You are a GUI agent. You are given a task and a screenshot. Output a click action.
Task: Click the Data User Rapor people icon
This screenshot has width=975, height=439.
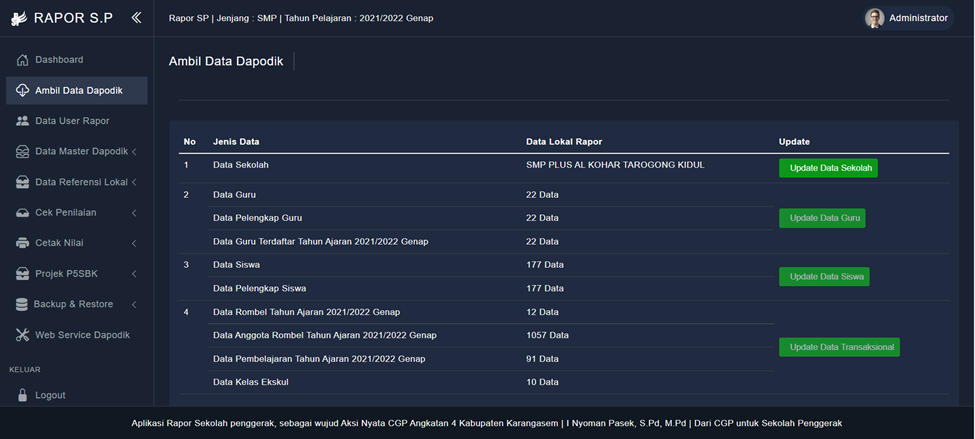tap(22, 121)
